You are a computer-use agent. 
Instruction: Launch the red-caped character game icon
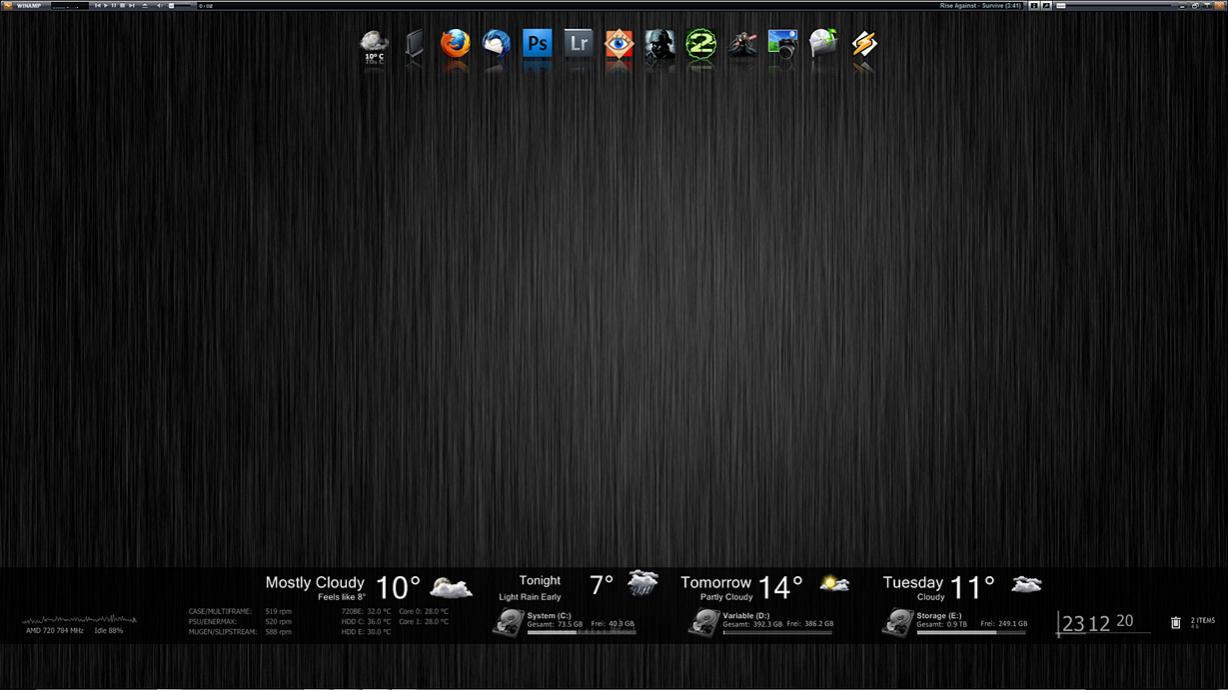tap(742, 44)
